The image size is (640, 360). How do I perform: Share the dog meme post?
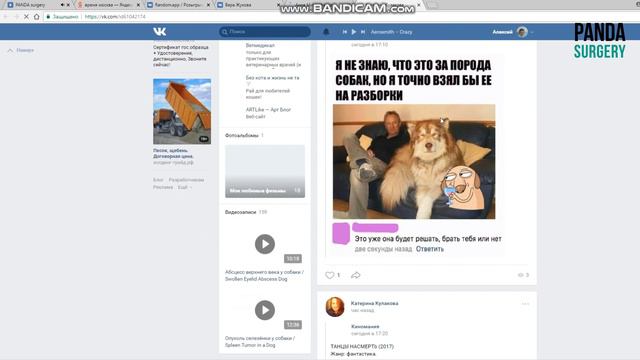pyautogui.click(x=356, y=275)
